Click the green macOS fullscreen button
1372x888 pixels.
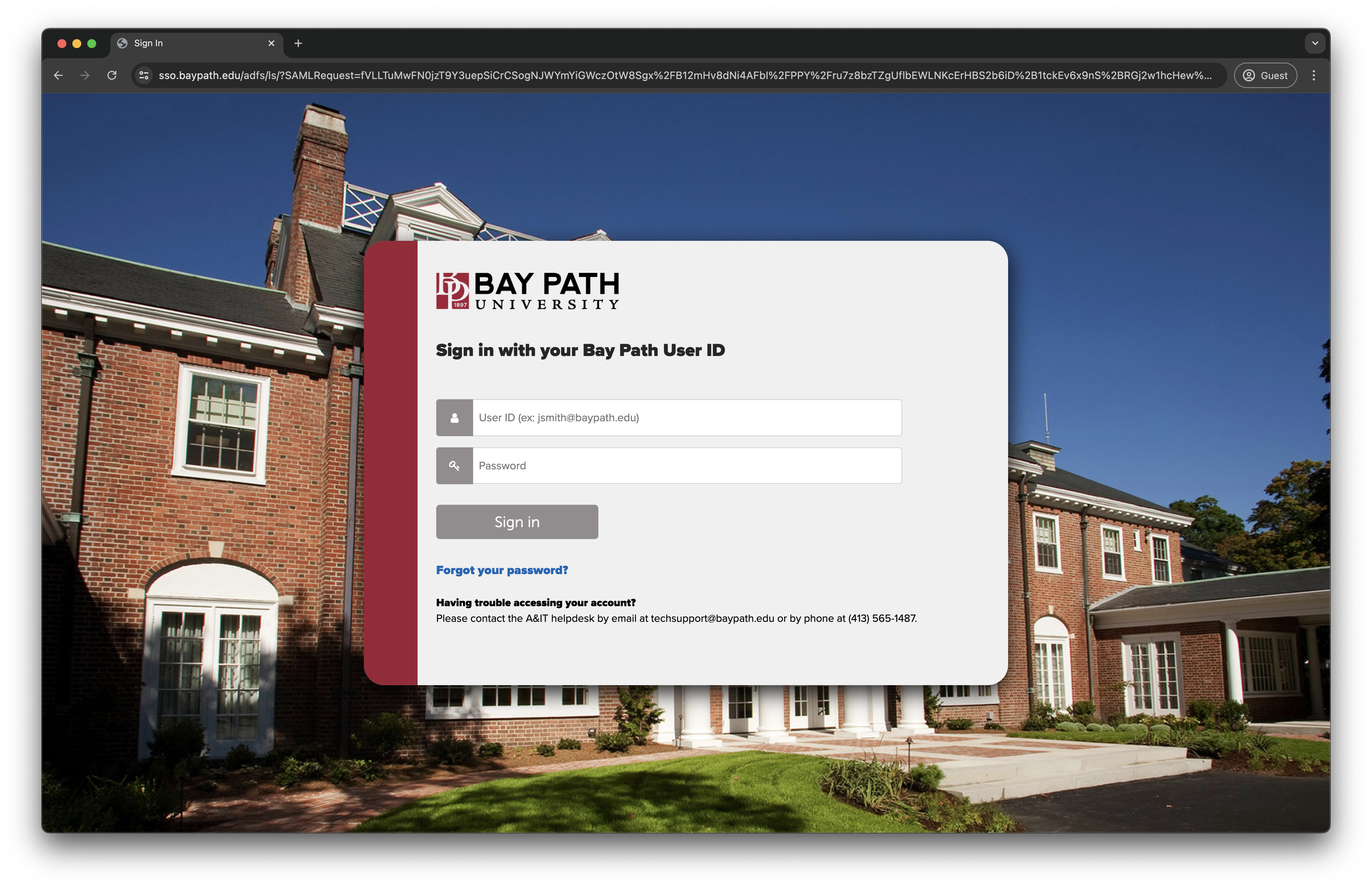coord(92,43)
